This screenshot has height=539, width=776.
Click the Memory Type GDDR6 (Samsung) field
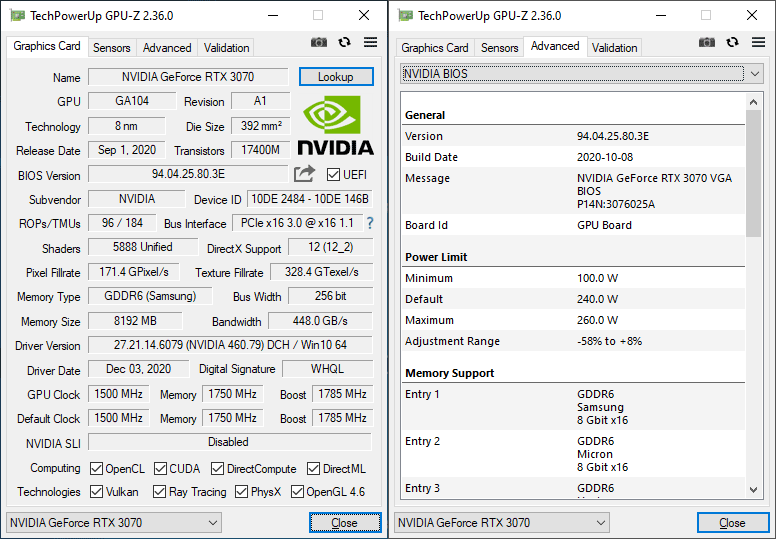click(150, 296)
